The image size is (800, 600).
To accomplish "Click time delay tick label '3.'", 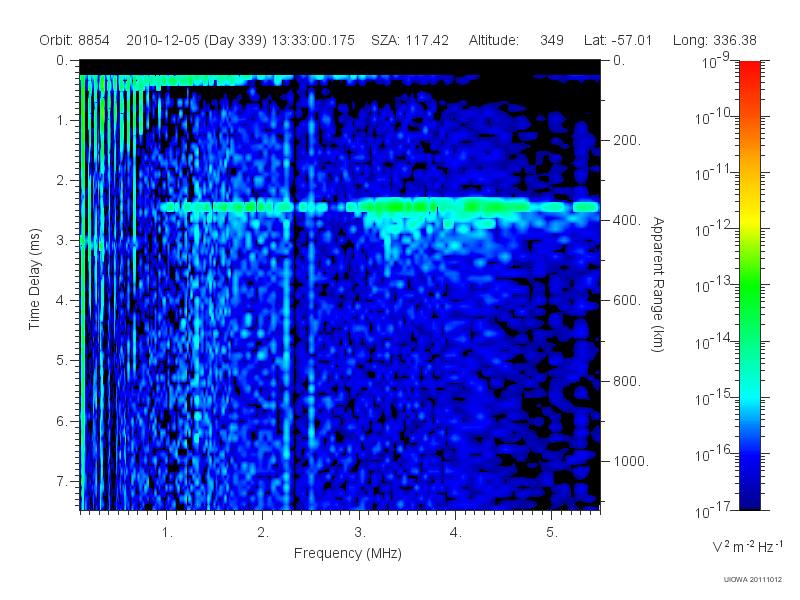I will (x=62, y=240).
